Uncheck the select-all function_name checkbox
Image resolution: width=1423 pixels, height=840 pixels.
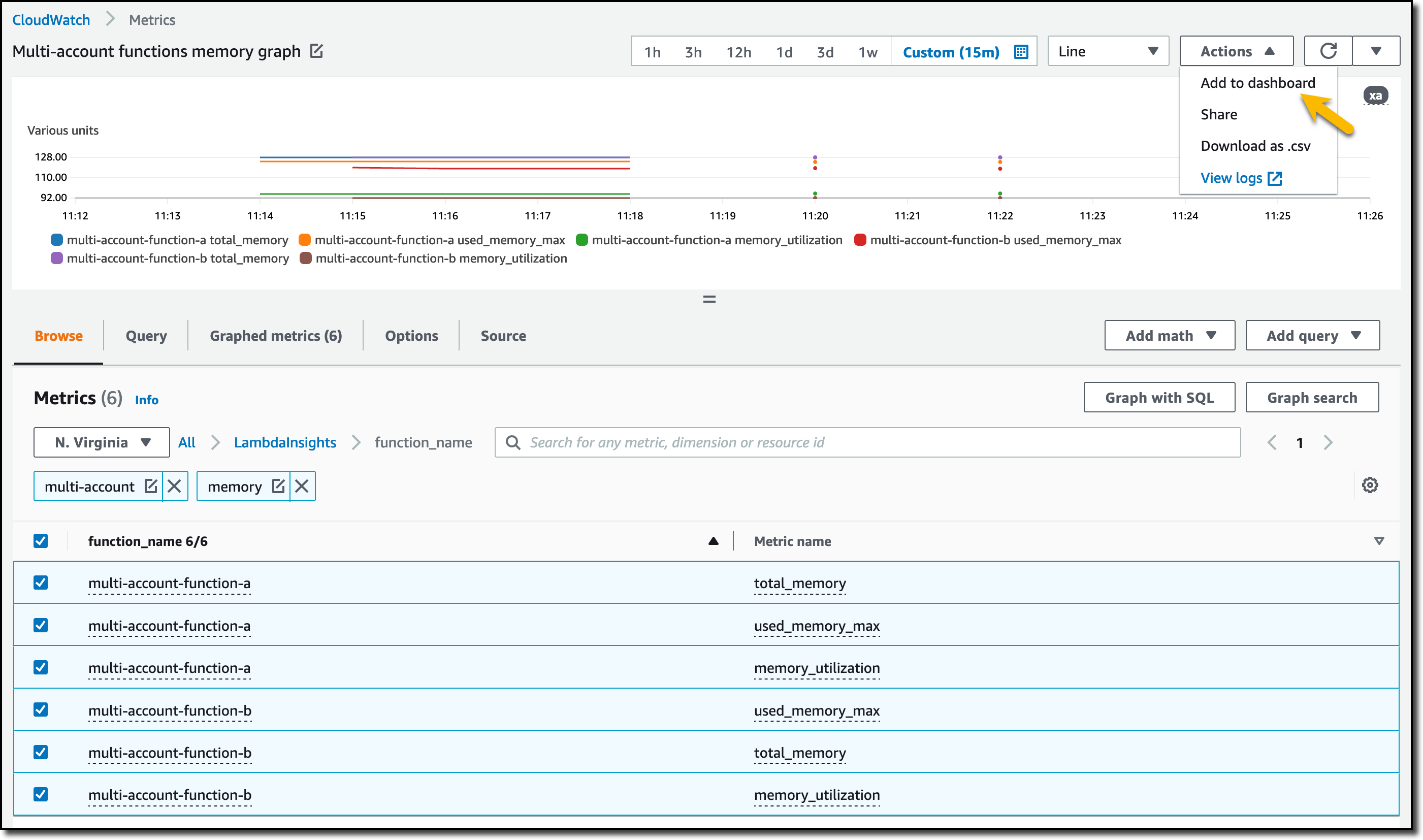point(41,540)
